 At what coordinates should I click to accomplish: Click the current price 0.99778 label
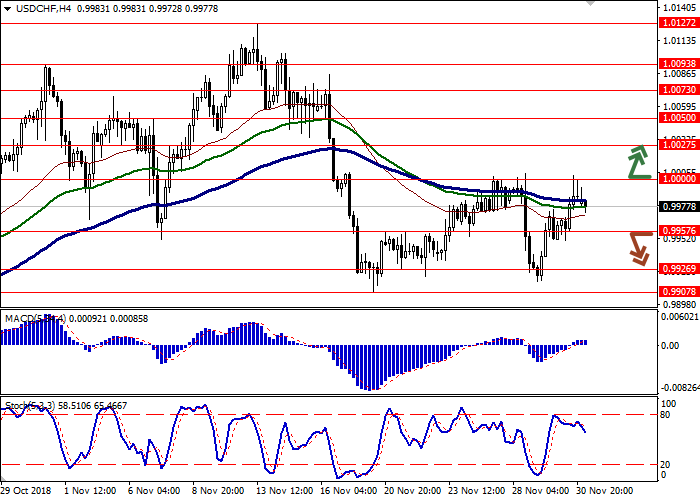click(677, 206)
